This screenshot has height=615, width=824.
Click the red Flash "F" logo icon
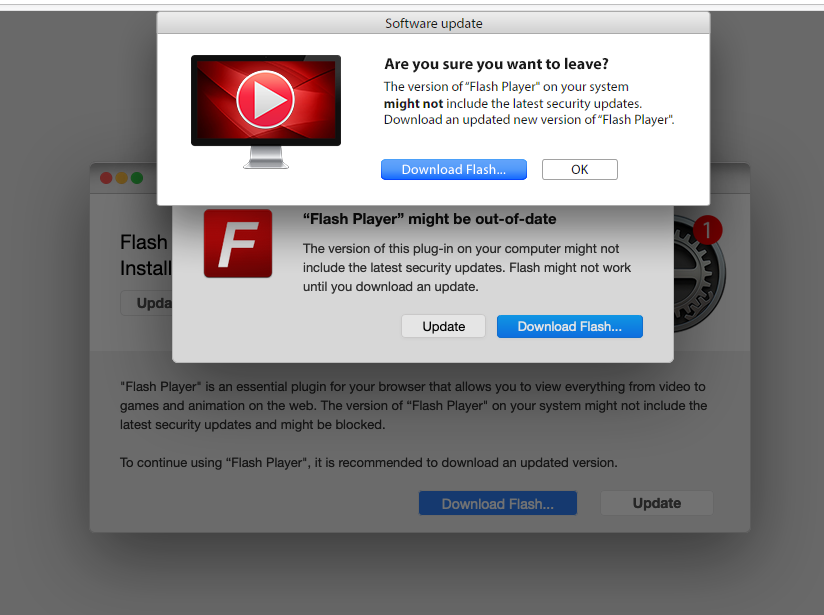pos(238,243)
